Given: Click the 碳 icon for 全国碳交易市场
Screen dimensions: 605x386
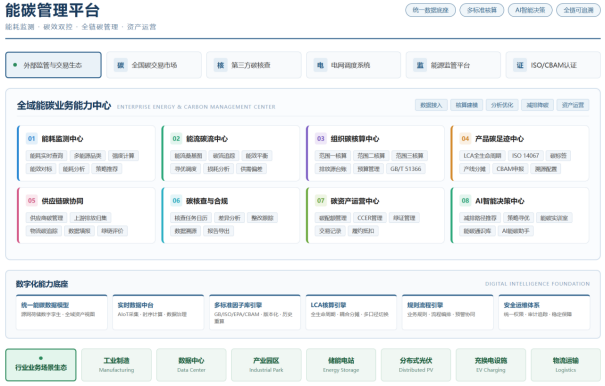Looking at the screenshot, I should 121,65.
